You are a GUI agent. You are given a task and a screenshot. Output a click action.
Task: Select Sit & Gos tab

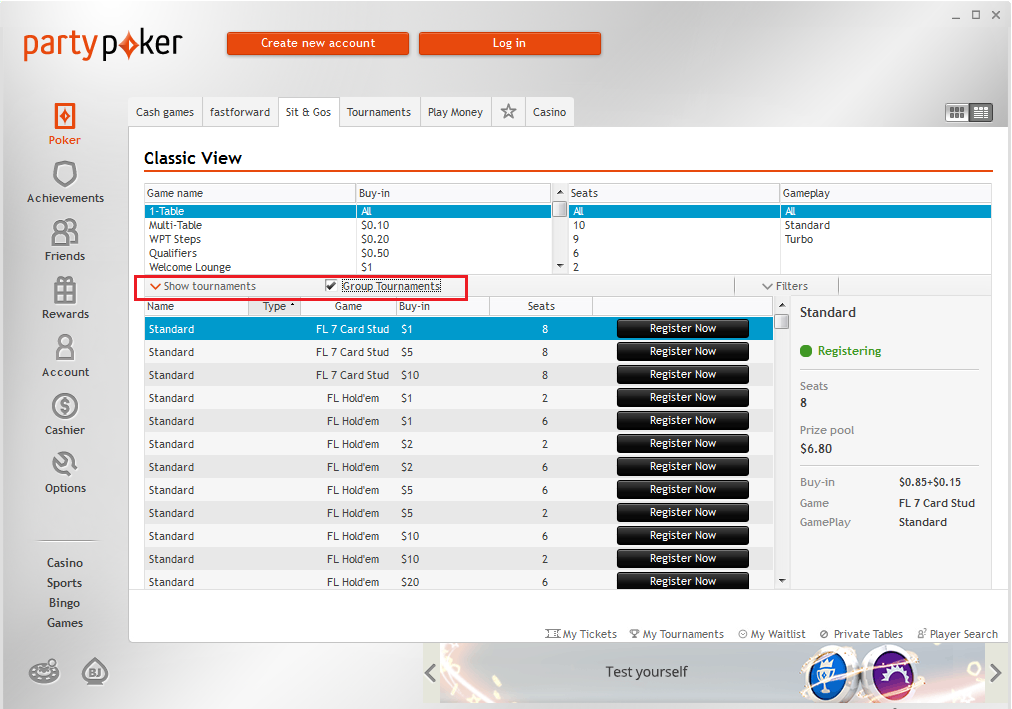[309, 112]
